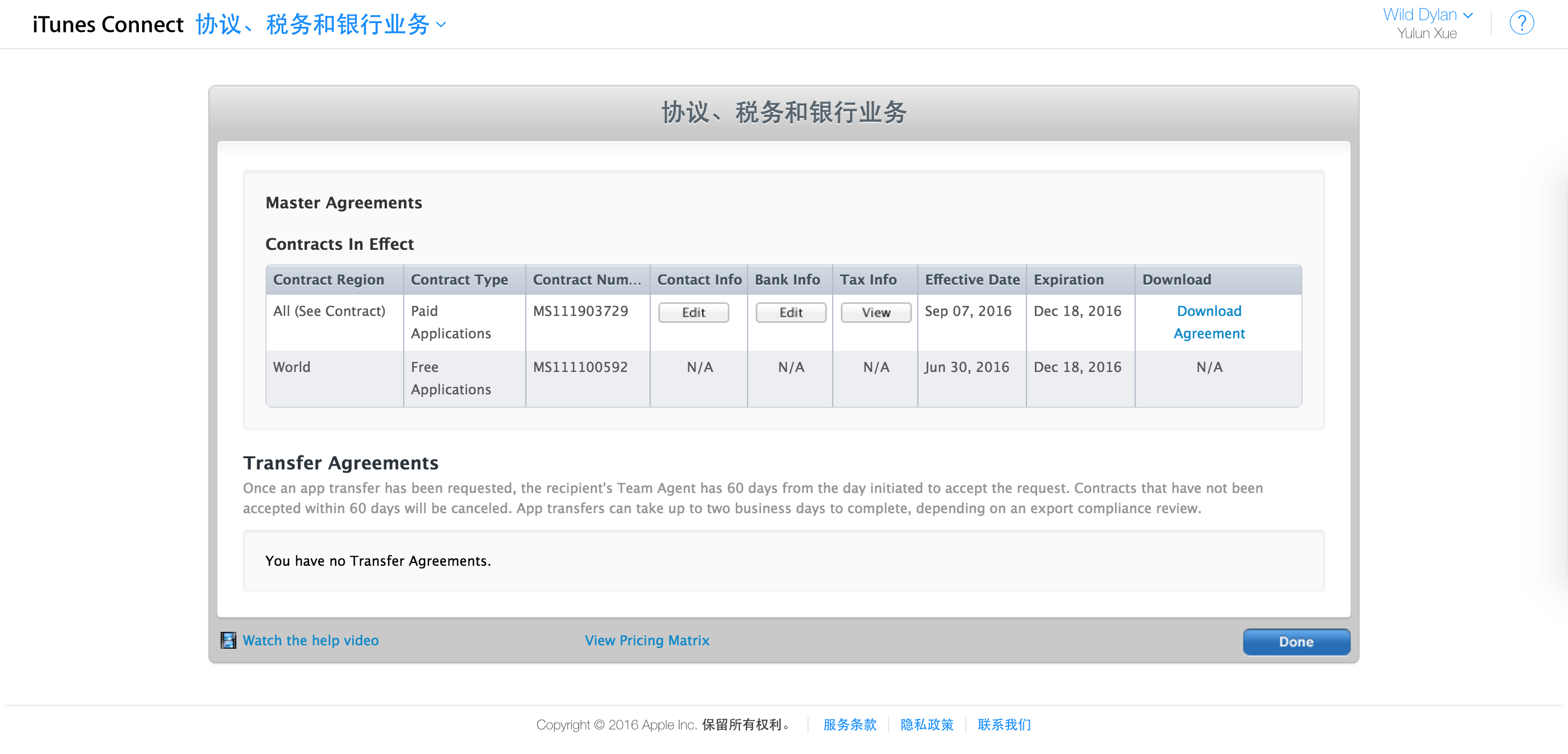1568x754 pixels.
Task: Open the 服务条款 footer link
Action: (x=849, y=724)
